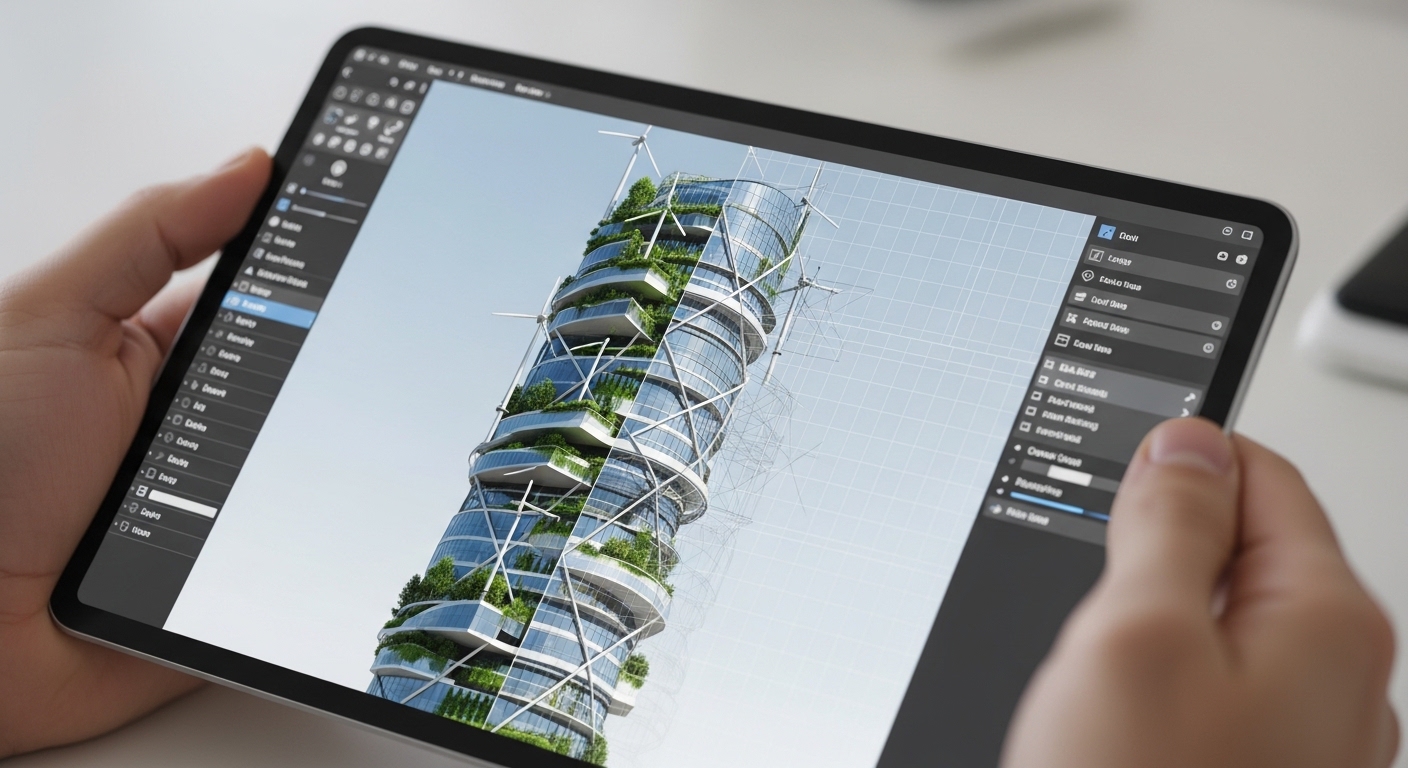This screenshot has width=1408, height=768.
Task: Toggle the blue square box in left panel
Action: [283, 204]
